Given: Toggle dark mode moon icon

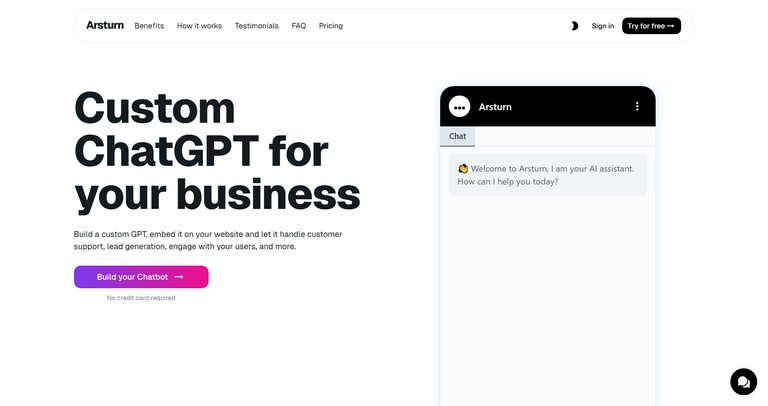Looking at the screenshot, I should click(x=575, y=26).
